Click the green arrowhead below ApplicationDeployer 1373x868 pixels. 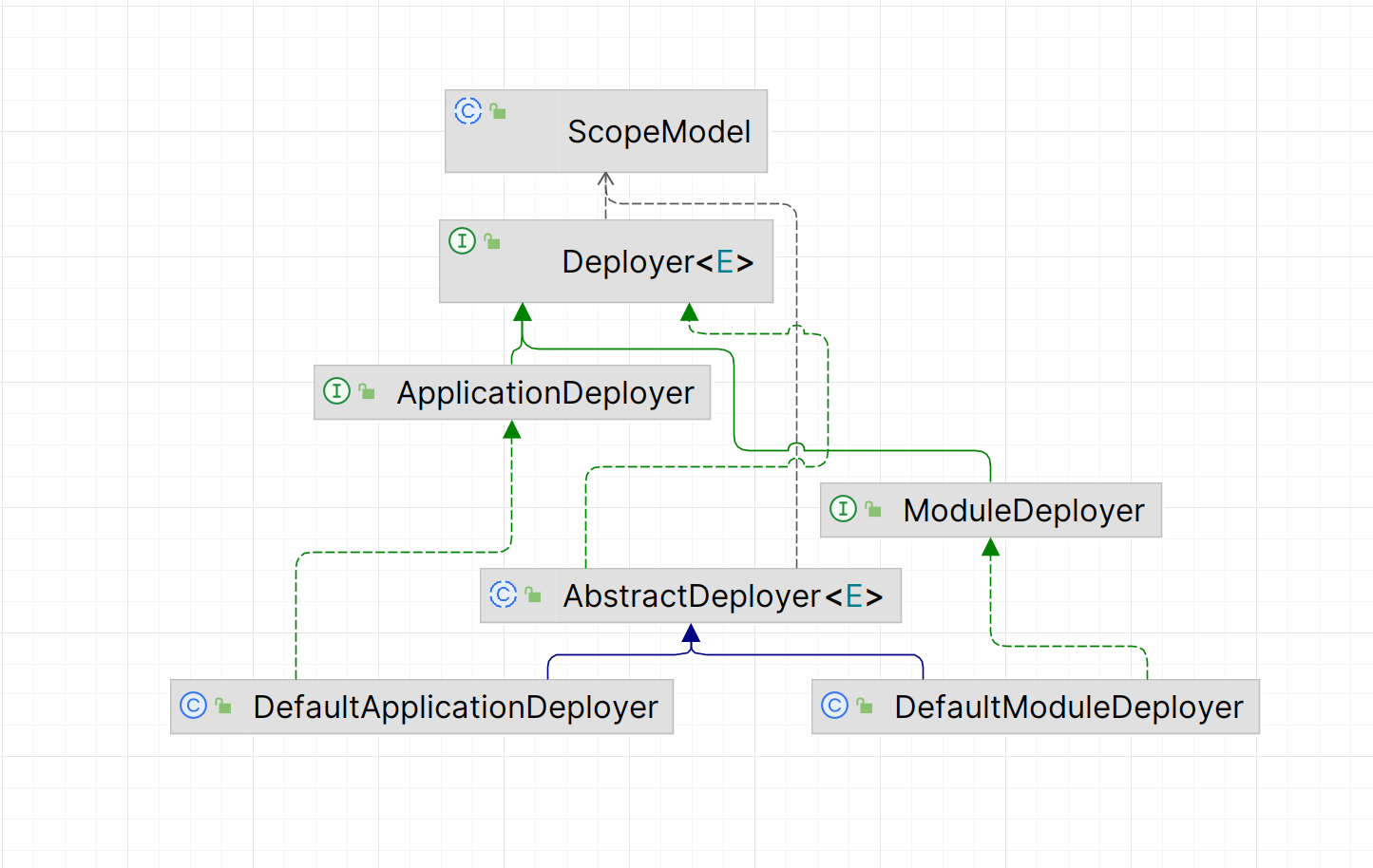512,430
